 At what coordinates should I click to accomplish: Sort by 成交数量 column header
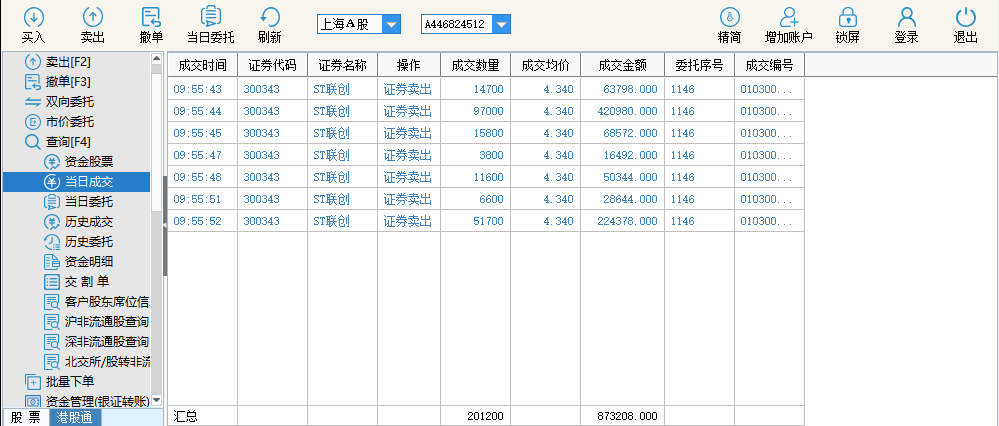tap(475, 65)
